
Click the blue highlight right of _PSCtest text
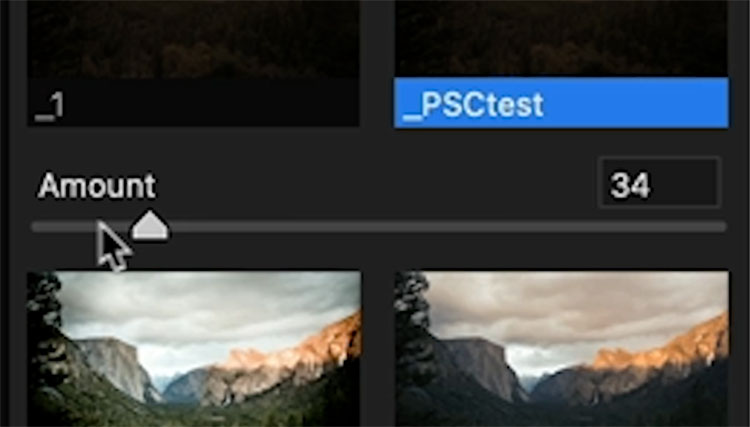tap(636, 103)
